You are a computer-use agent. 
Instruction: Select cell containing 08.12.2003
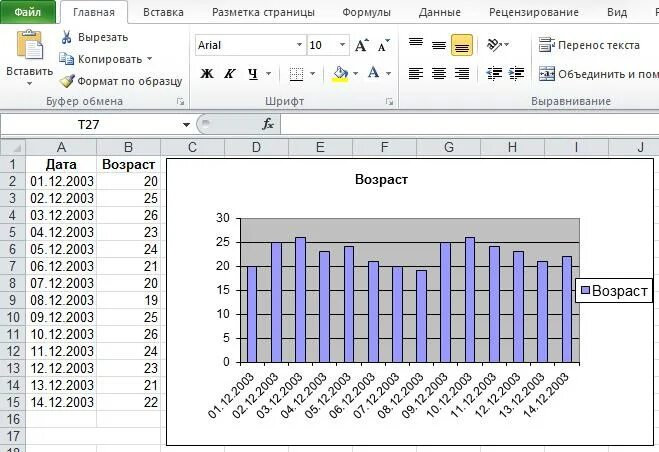61,300
